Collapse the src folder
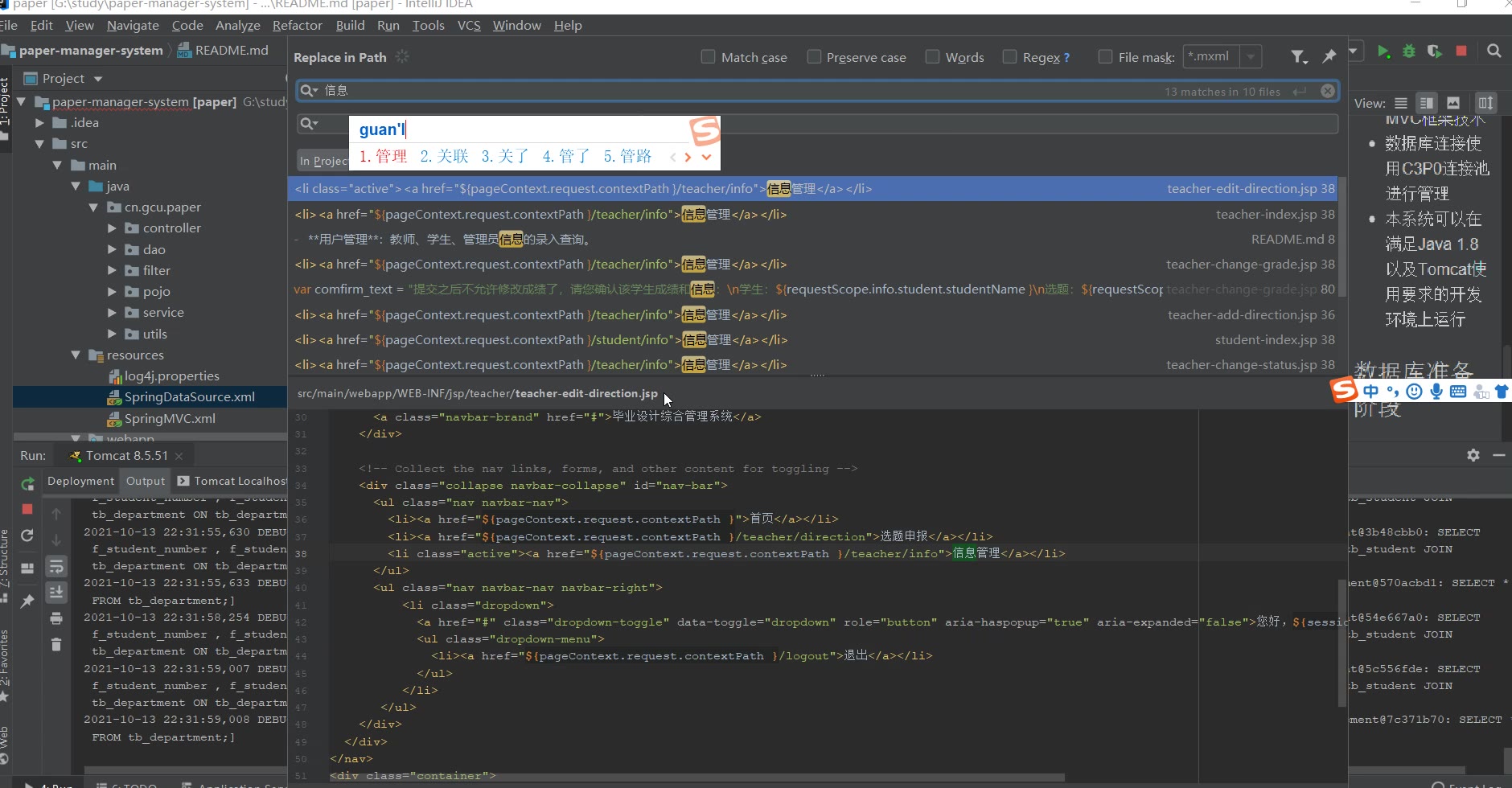 point(39,144)
